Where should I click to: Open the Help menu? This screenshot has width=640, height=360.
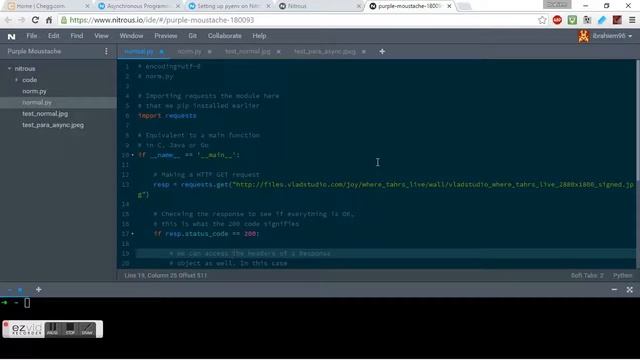coord(259,36)
